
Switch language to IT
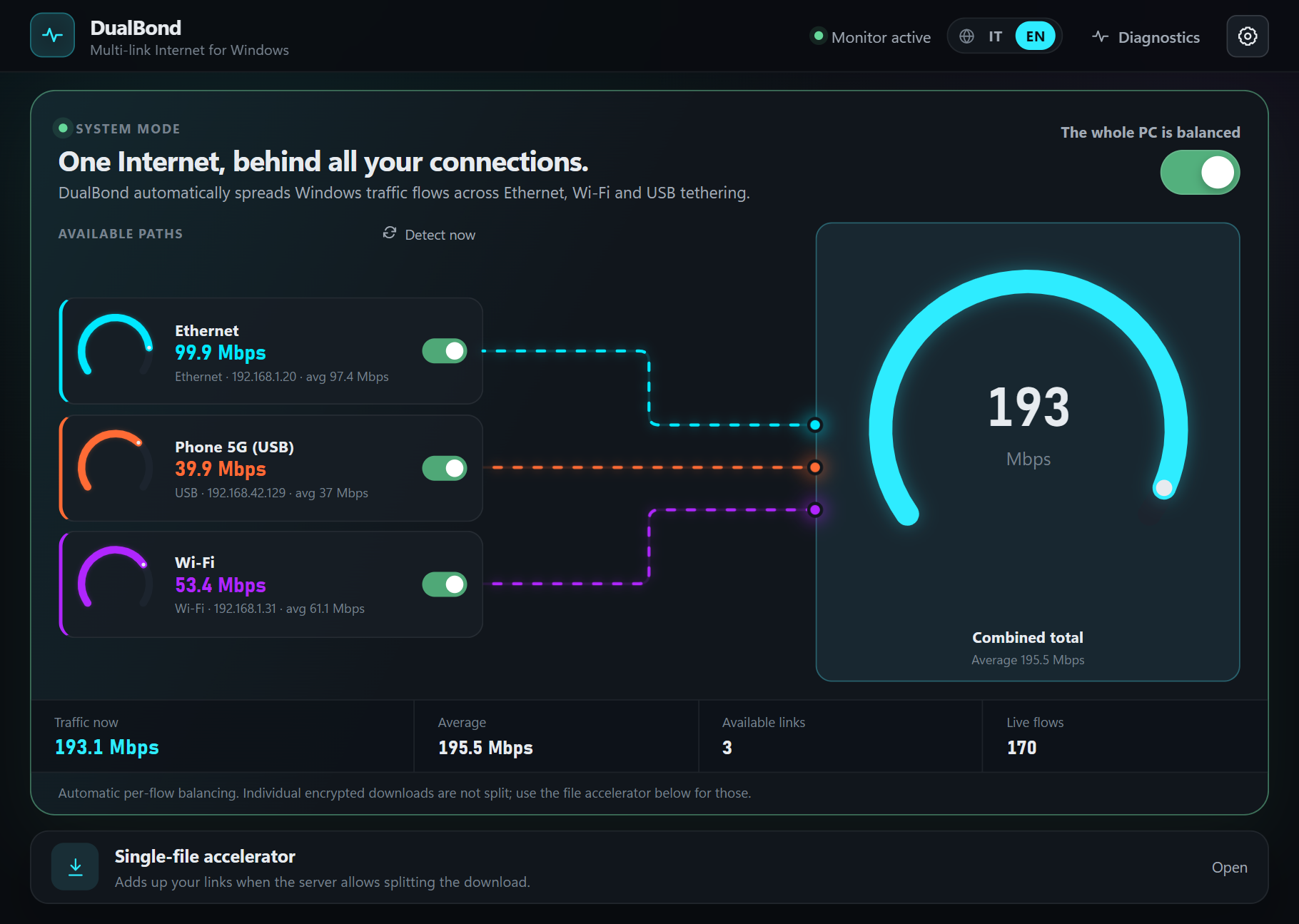tap(995, 36)
